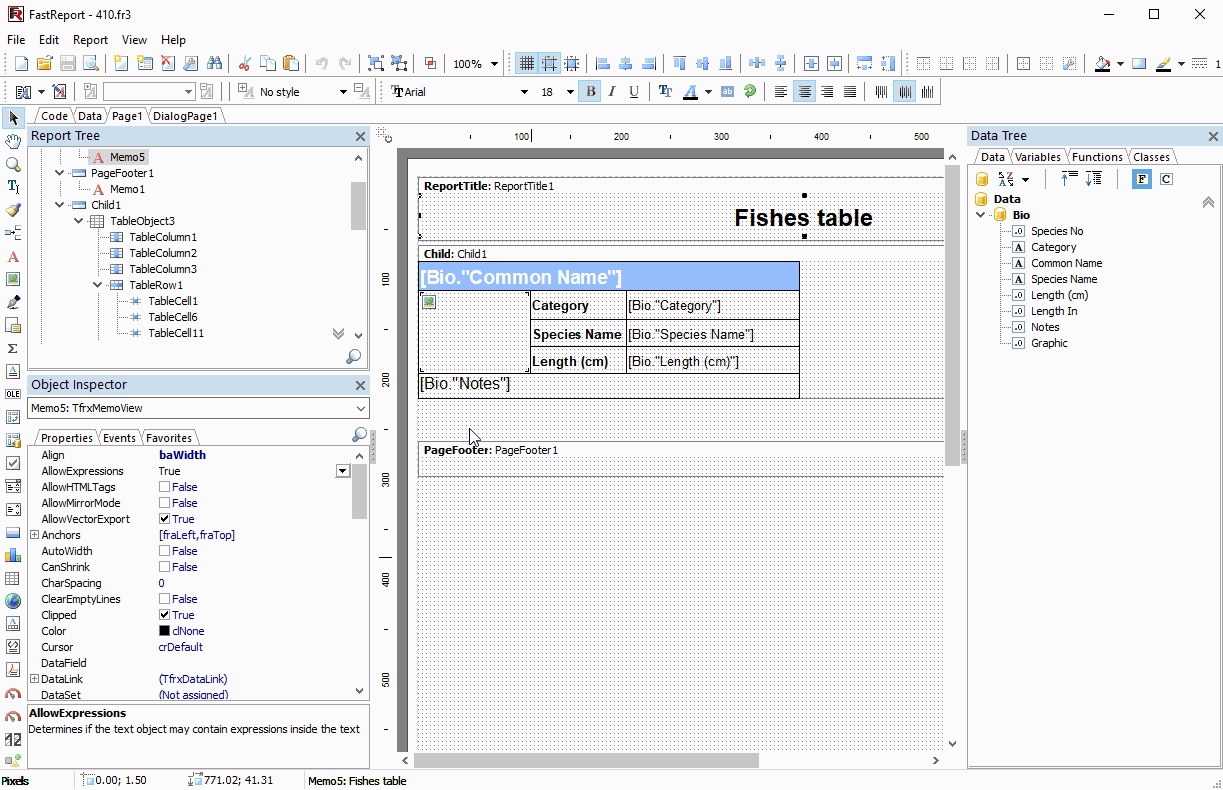The image size is (1223, 790).
Task: Uncheck the Clipped property checkbox
Action: point(165,615)
